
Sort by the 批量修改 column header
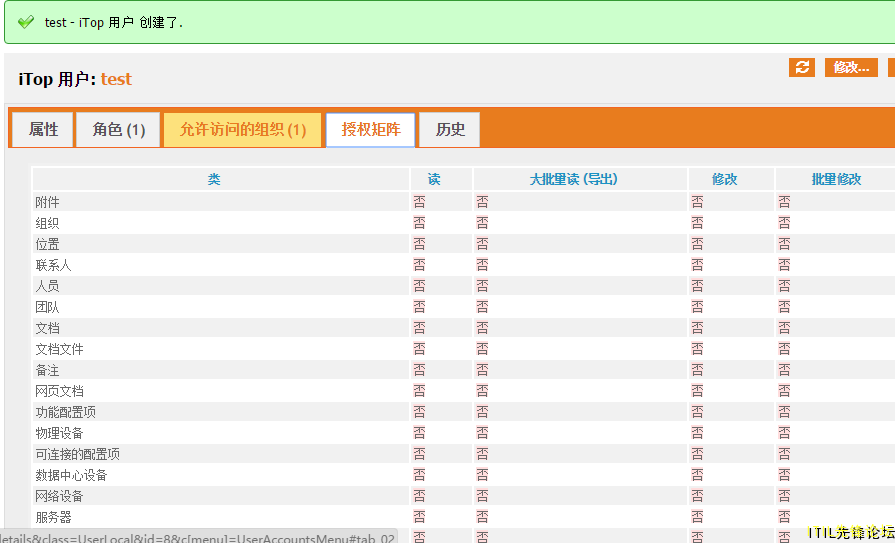[x=836, y=179]
